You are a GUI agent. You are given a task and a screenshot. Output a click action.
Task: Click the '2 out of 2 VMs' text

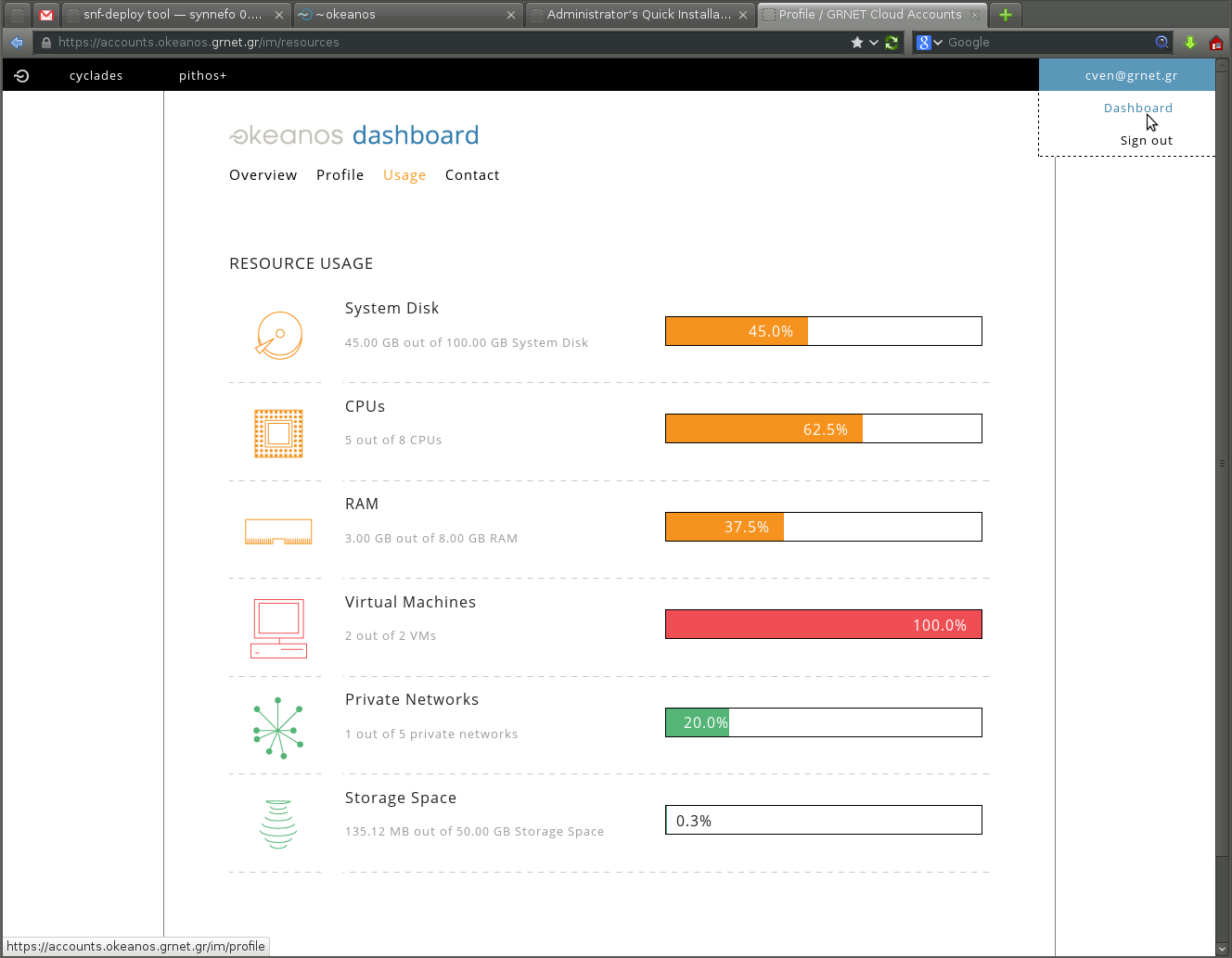click(391, 636)
